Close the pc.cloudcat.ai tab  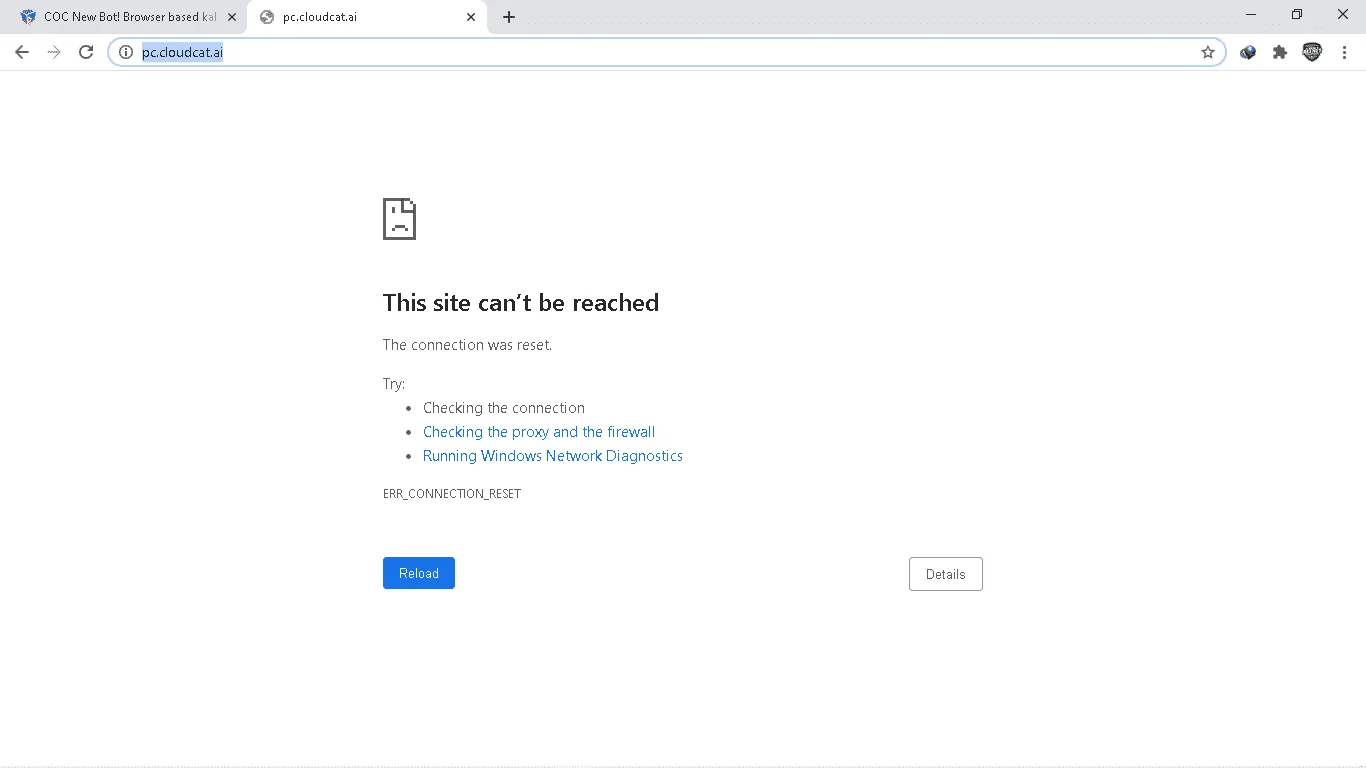[x=471, y=17]
